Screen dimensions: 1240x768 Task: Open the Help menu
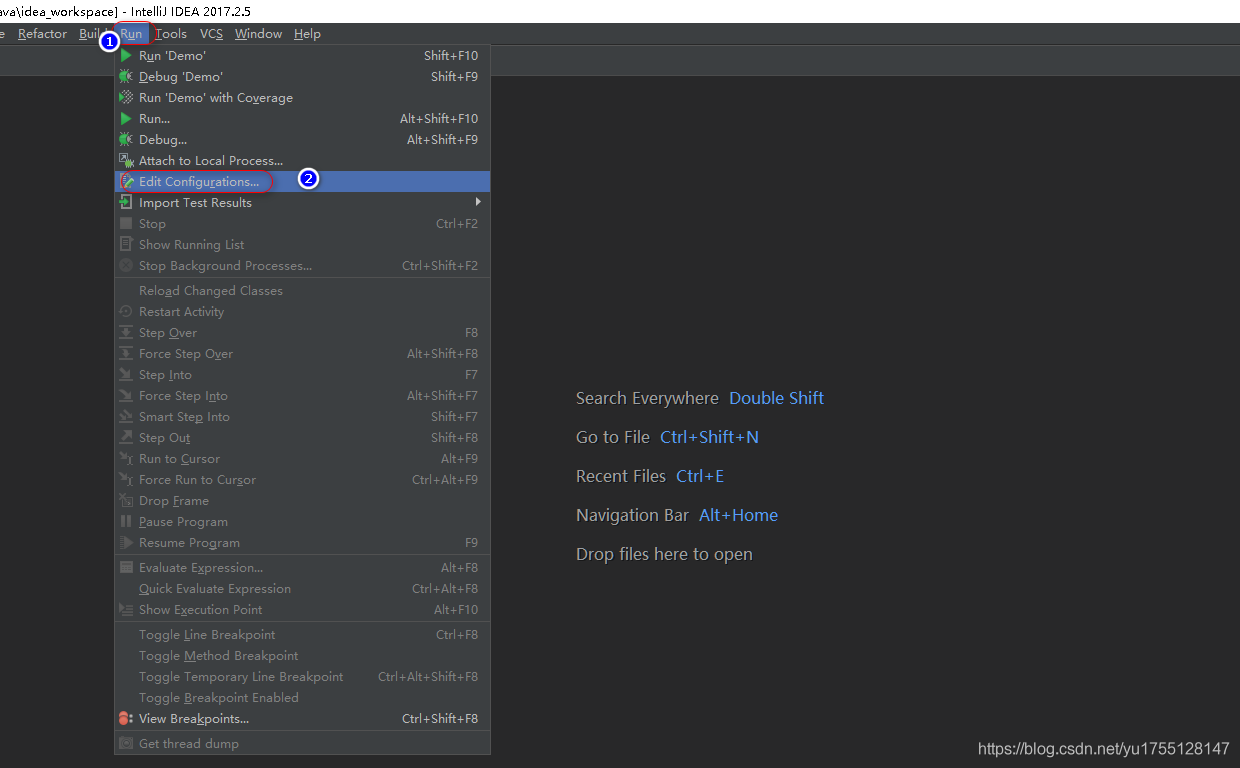click(307, 34)
